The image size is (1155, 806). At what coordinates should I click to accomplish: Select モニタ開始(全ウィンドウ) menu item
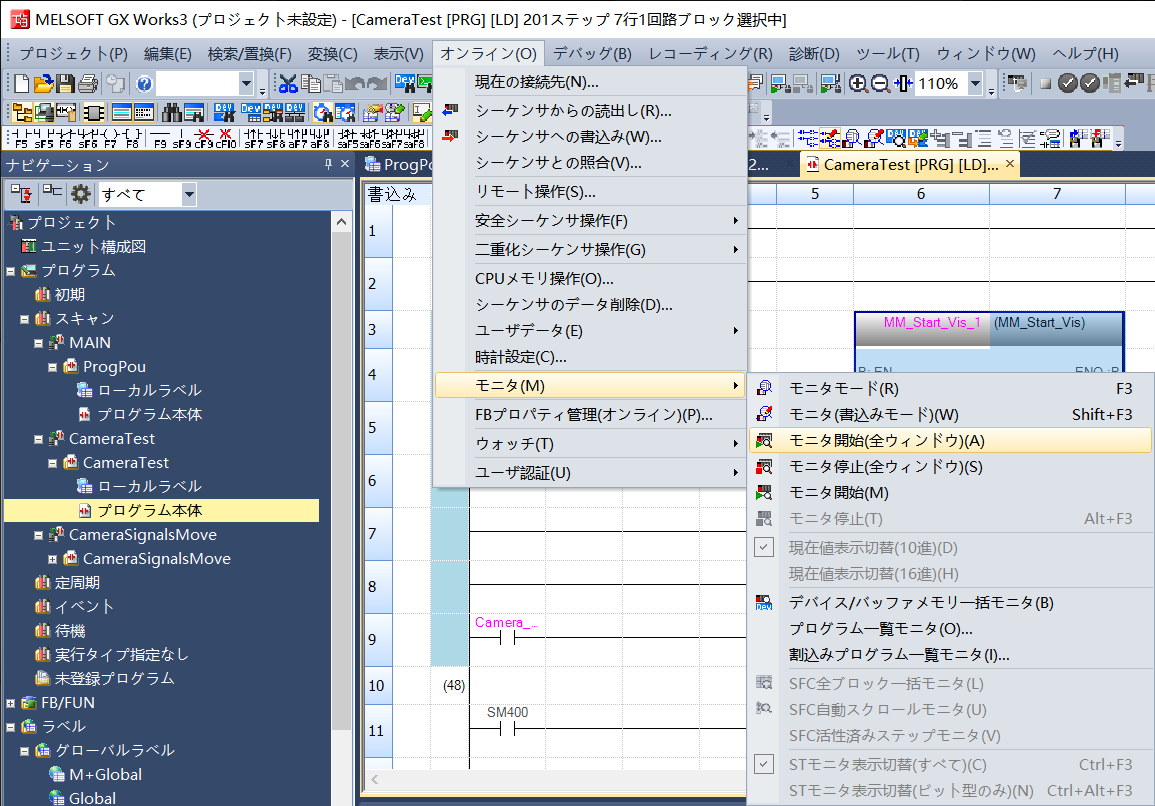887,440
